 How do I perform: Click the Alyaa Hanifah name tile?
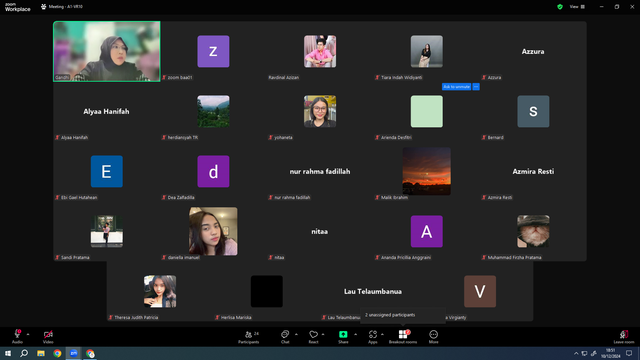[106, 111]
